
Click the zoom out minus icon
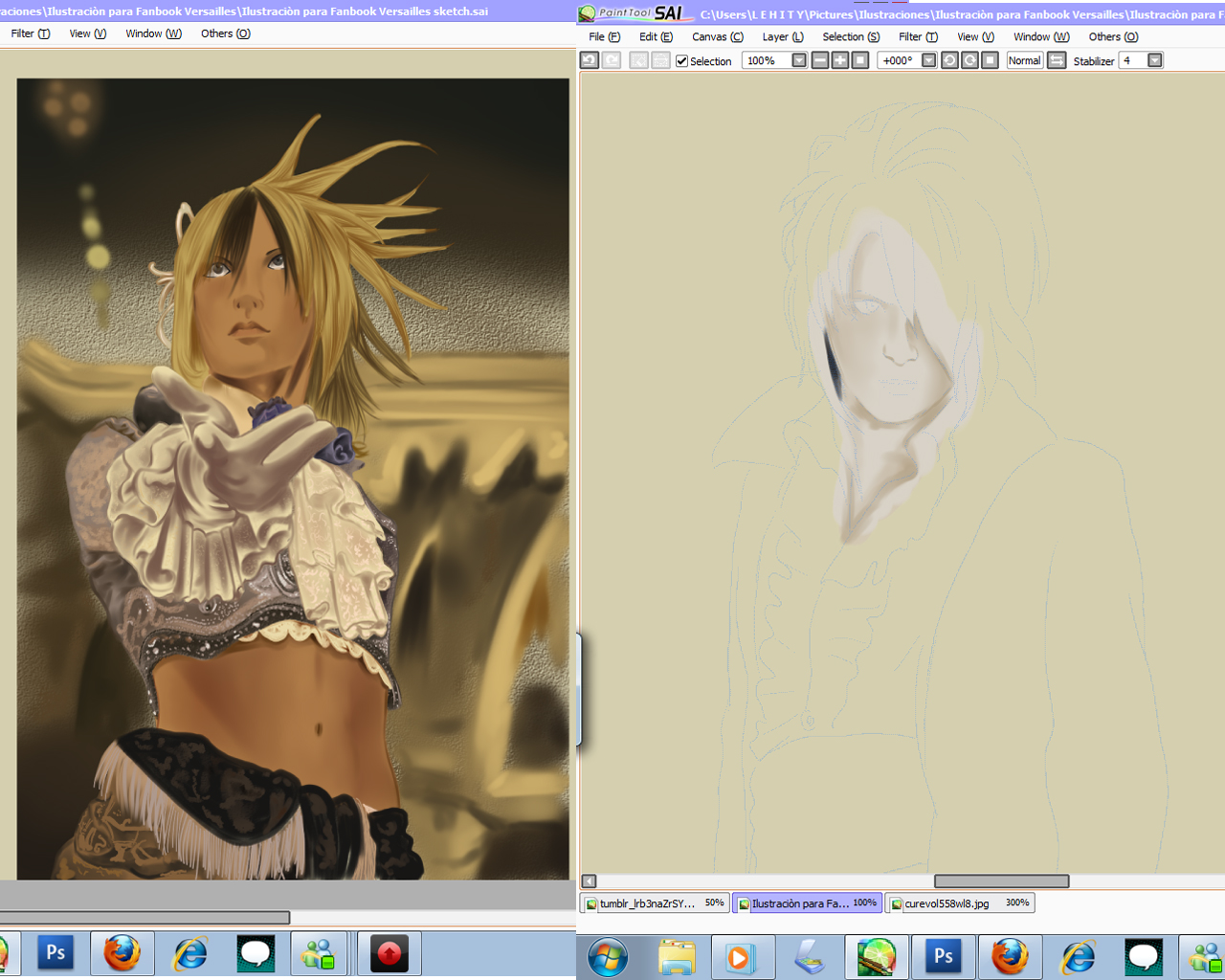(x=820, y=60)
